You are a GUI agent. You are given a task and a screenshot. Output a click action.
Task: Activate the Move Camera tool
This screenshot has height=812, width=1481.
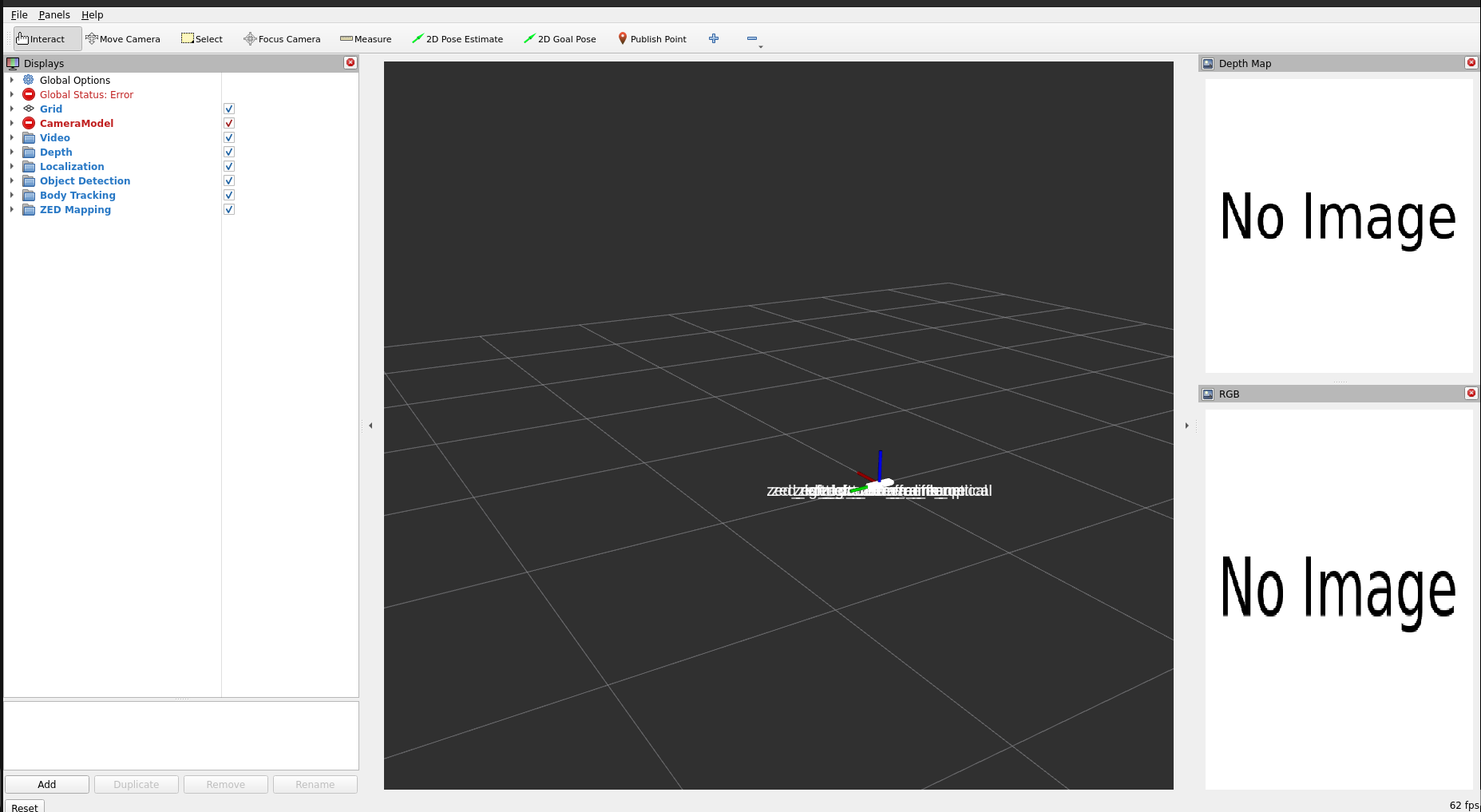pyautogui.click(x=123, y=39)
